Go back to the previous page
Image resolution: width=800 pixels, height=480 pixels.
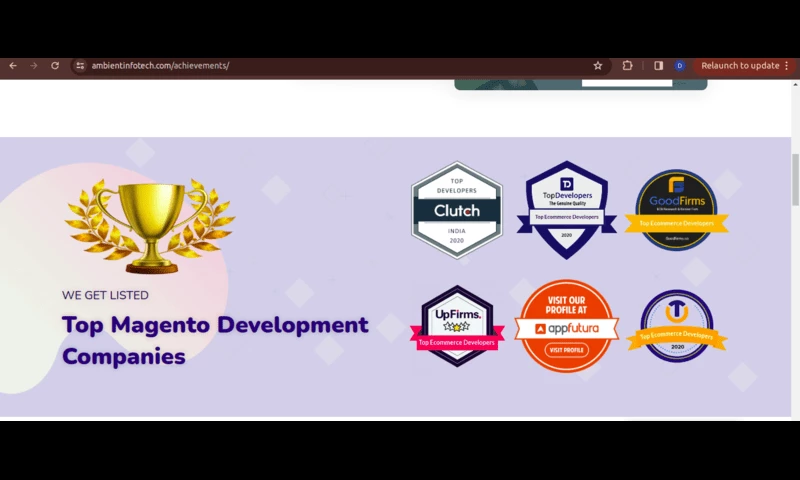click(13, 66)
